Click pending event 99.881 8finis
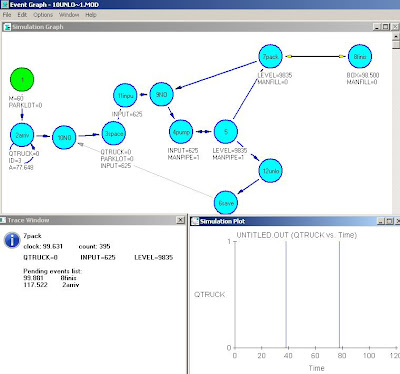400x374 pixels. point(50,278)
